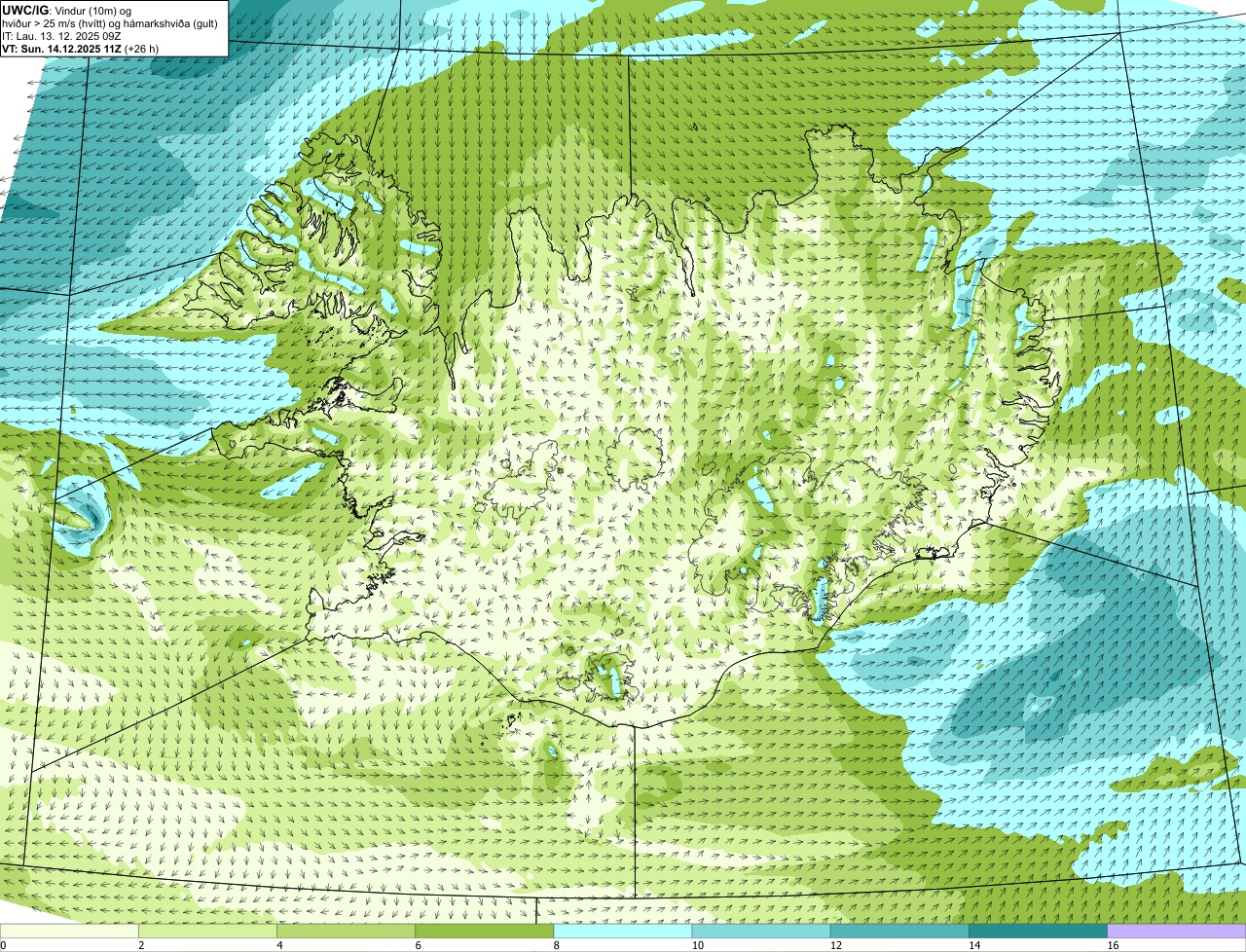Click the legend scale label '0'
The height and width of the screenshot is (952, 1246).
pyautogui.click(x=3, y=945)
